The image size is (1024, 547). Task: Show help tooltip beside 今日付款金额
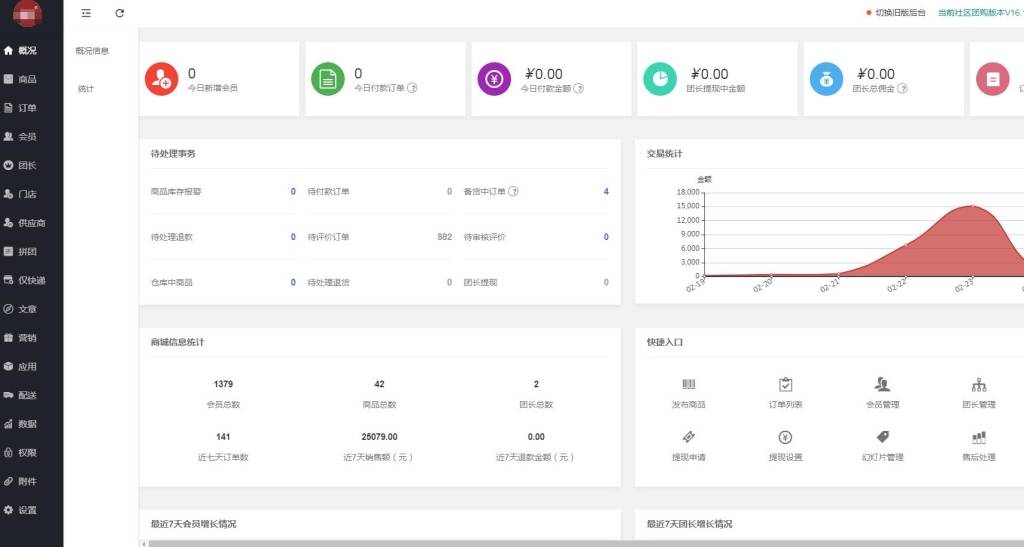tap(579, 88)
